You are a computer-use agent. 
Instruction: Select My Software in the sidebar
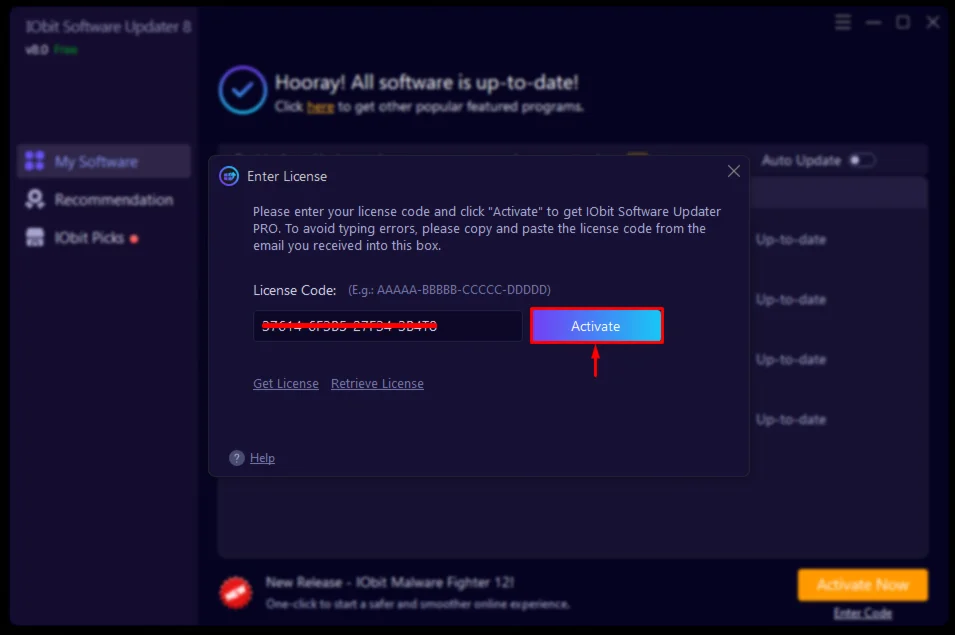click(104, 161)
